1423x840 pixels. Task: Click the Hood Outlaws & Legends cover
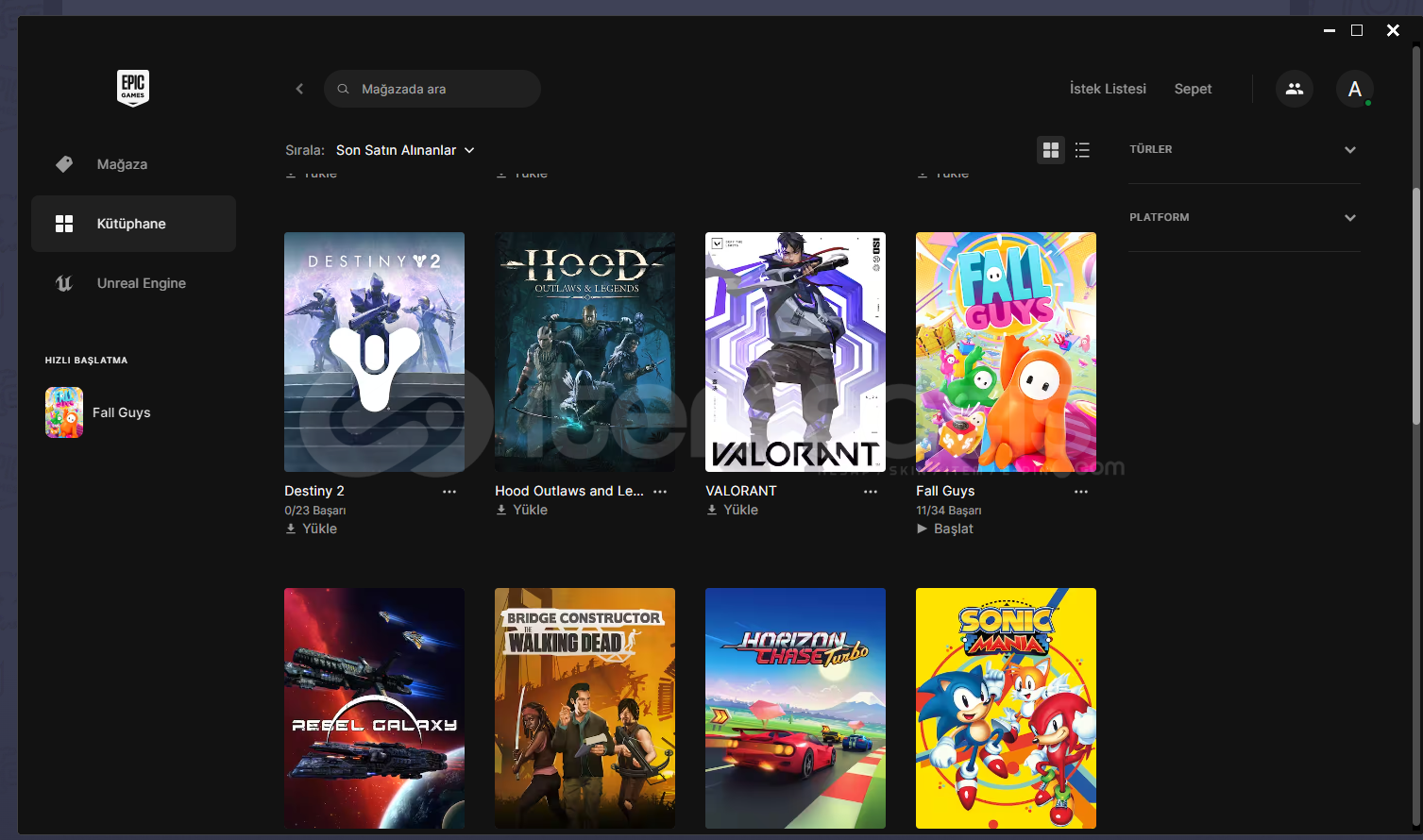pyautogui.click(x=584, y=352)
